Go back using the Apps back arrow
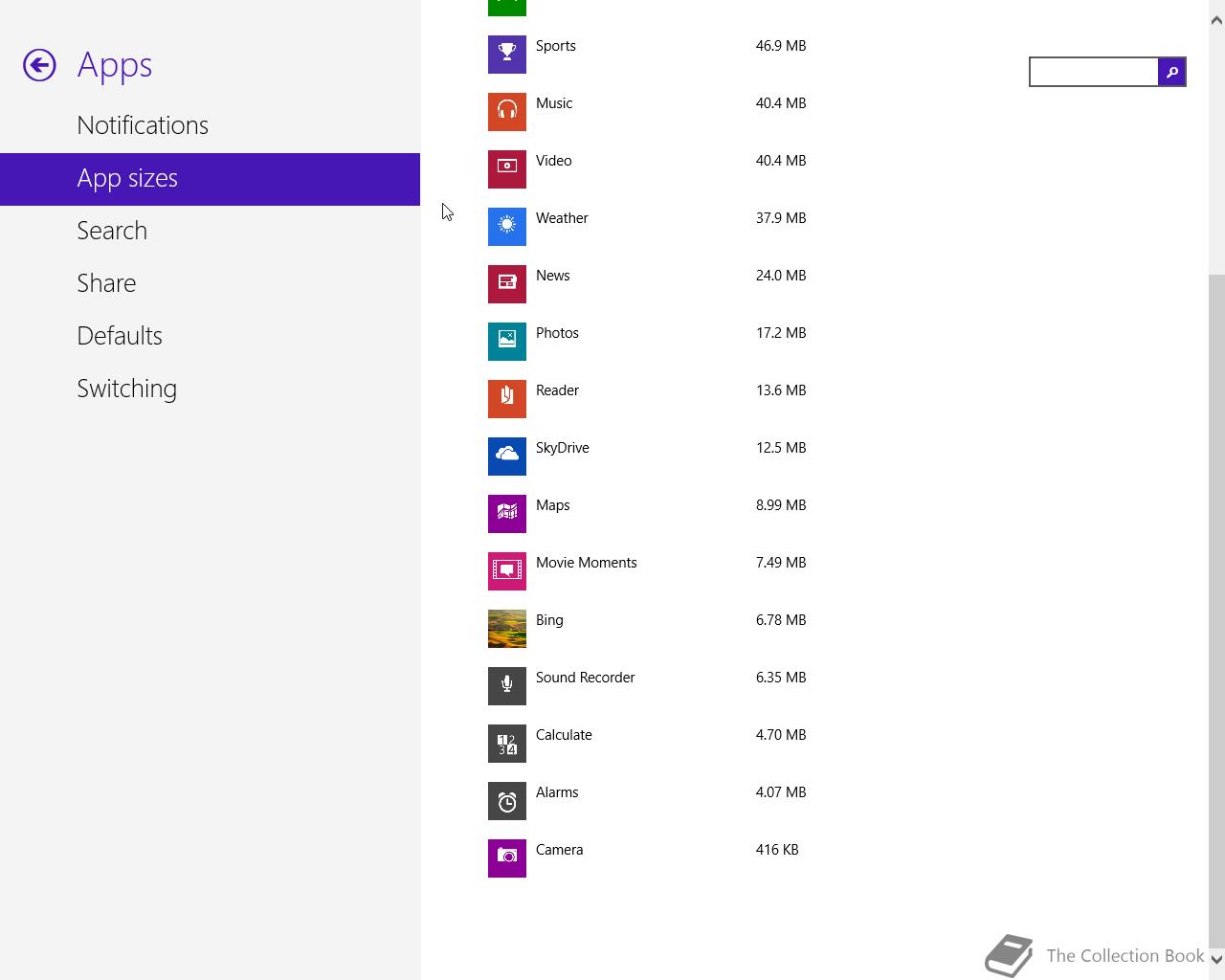The width and height of the screenshot is (1225, 980). (39, 65)
